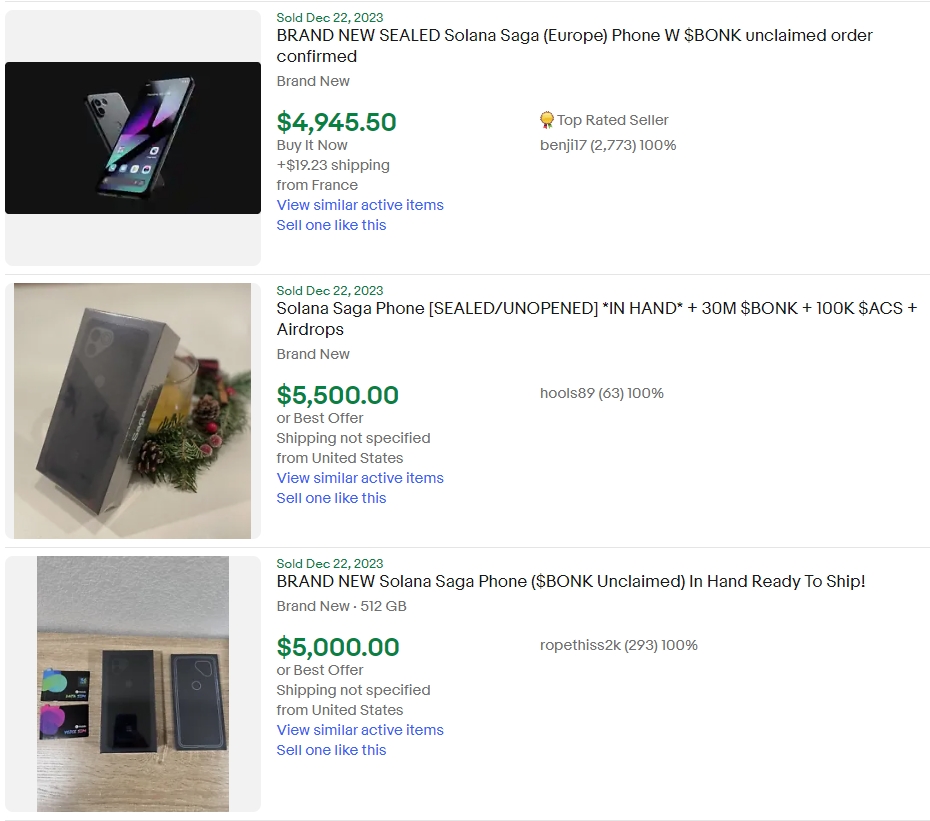Click 'View similar active items' under $4,945.50 listing

click(x=360, y=205)
